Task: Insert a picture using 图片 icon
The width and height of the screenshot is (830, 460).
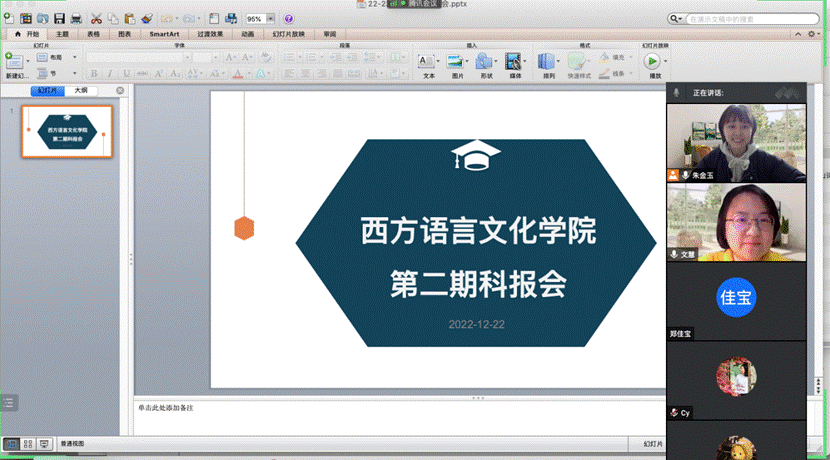Action: [x=457, y=62]
